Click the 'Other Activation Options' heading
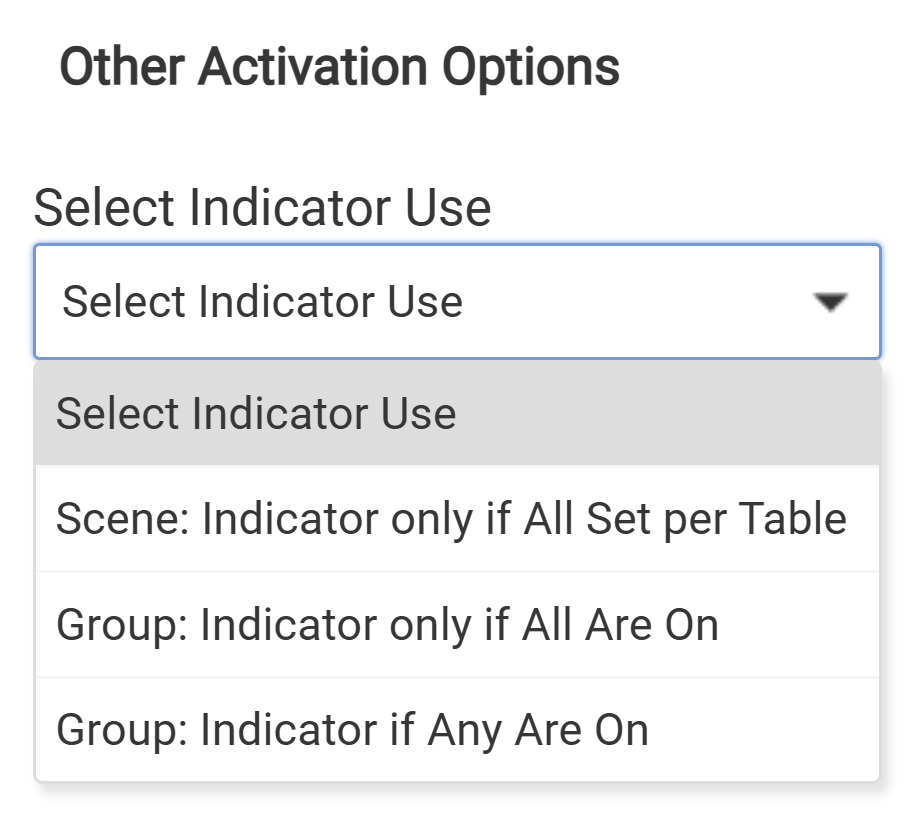 click(339, 67)
